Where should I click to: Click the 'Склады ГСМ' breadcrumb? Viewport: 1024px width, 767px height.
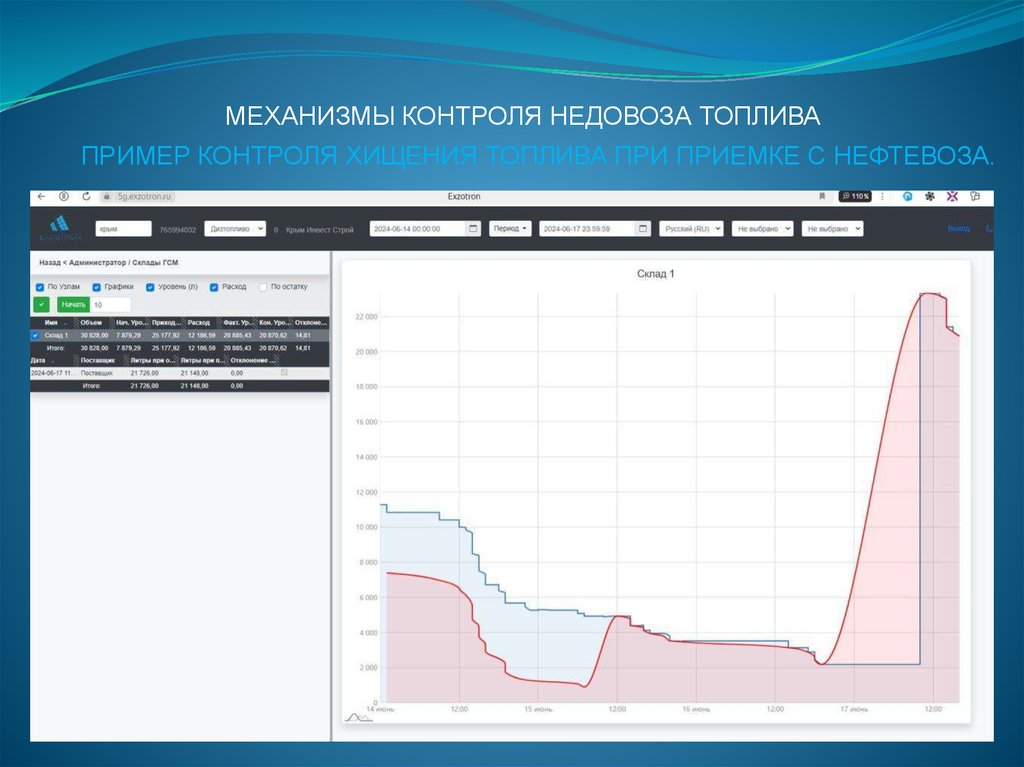155,263
